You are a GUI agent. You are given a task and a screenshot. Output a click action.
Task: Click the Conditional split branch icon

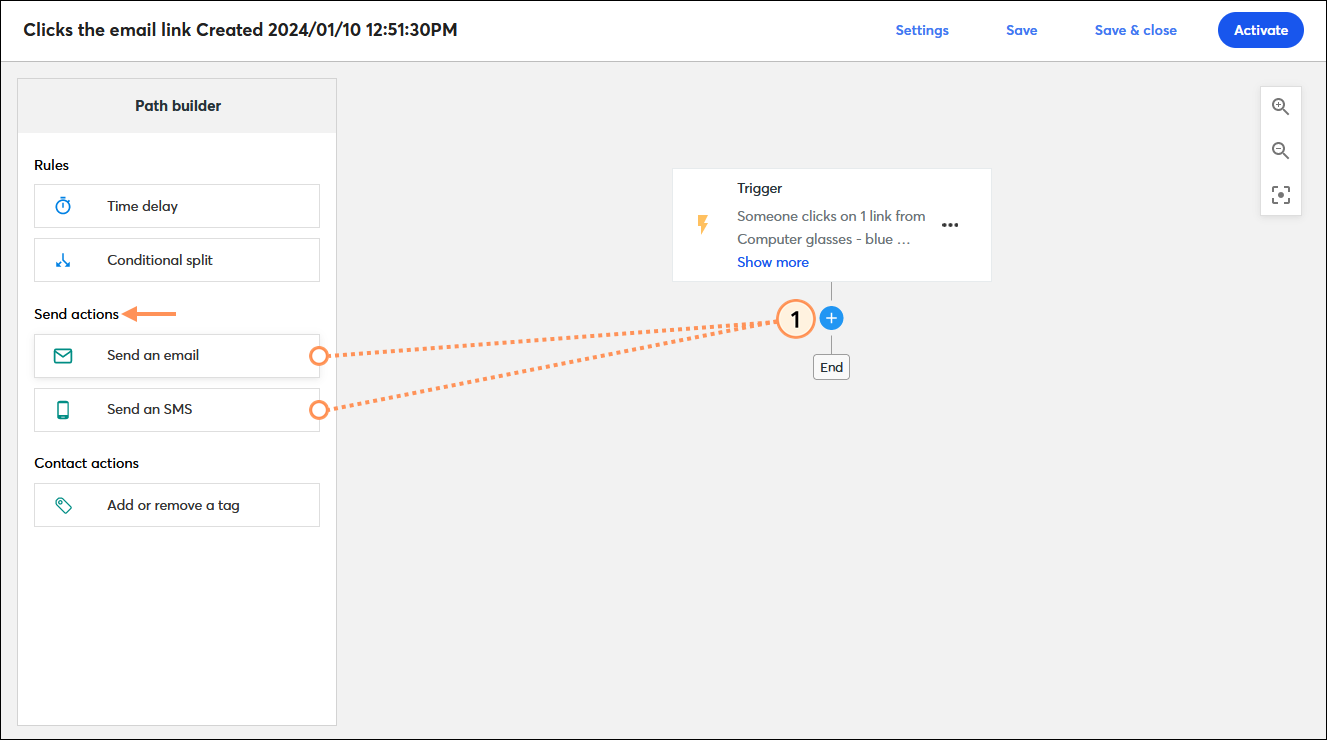[63, 260]
